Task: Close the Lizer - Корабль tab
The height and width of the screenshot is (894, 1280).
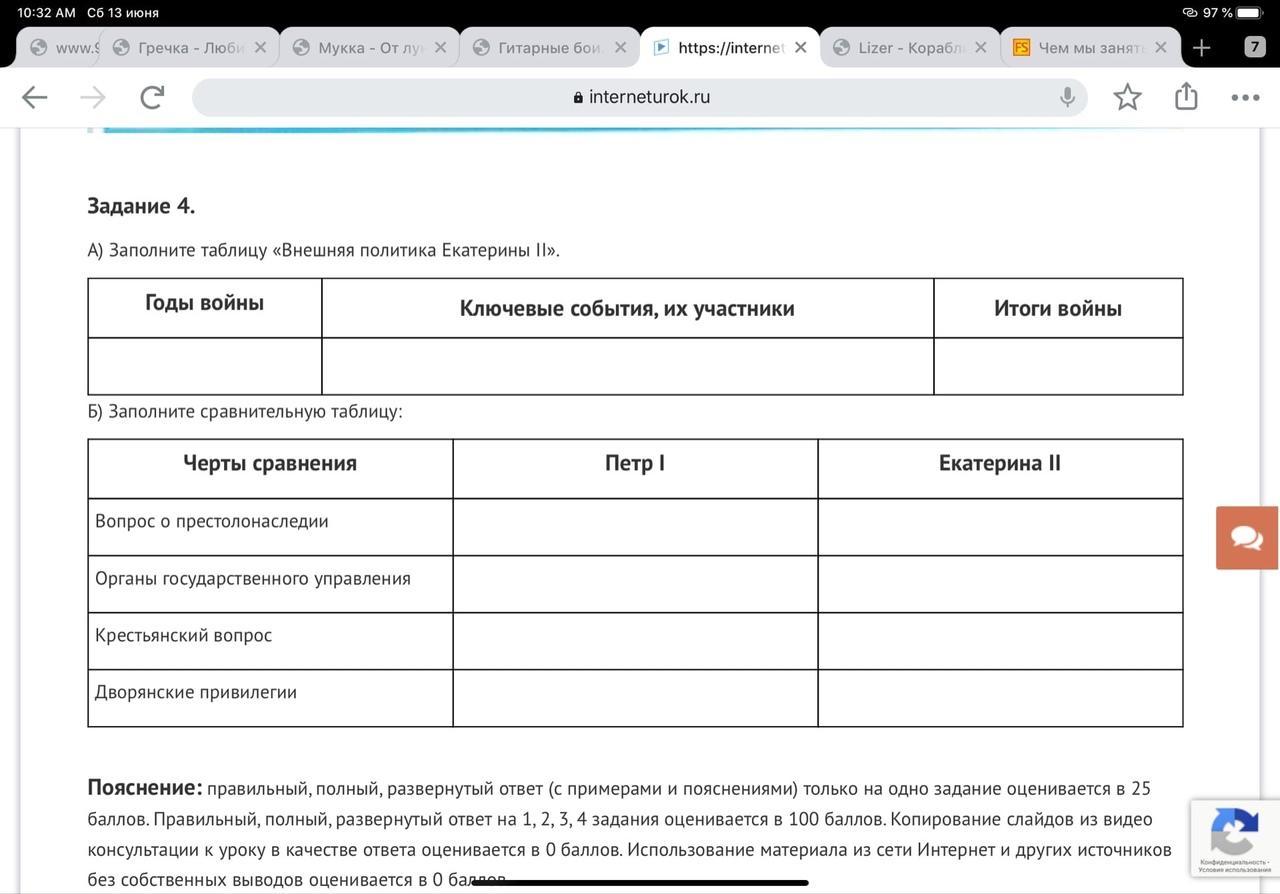Action: click(980, 47)
